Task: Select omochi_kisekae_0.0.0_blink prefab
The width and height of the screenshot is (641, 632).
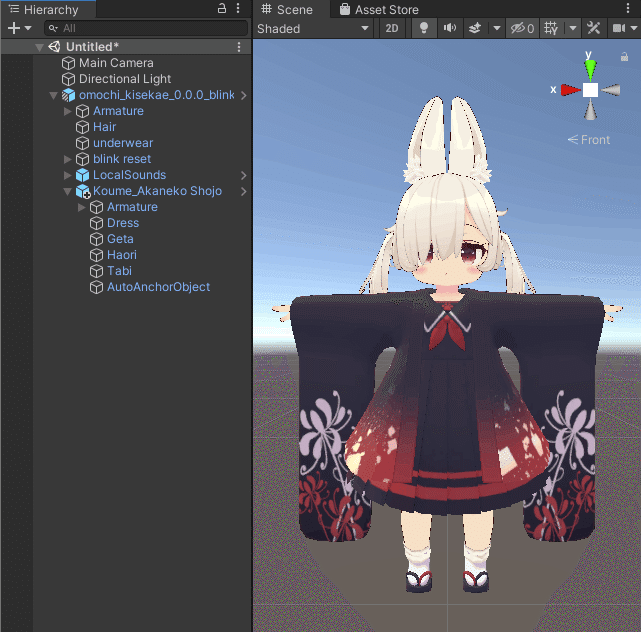Action: tap(157, 95)
